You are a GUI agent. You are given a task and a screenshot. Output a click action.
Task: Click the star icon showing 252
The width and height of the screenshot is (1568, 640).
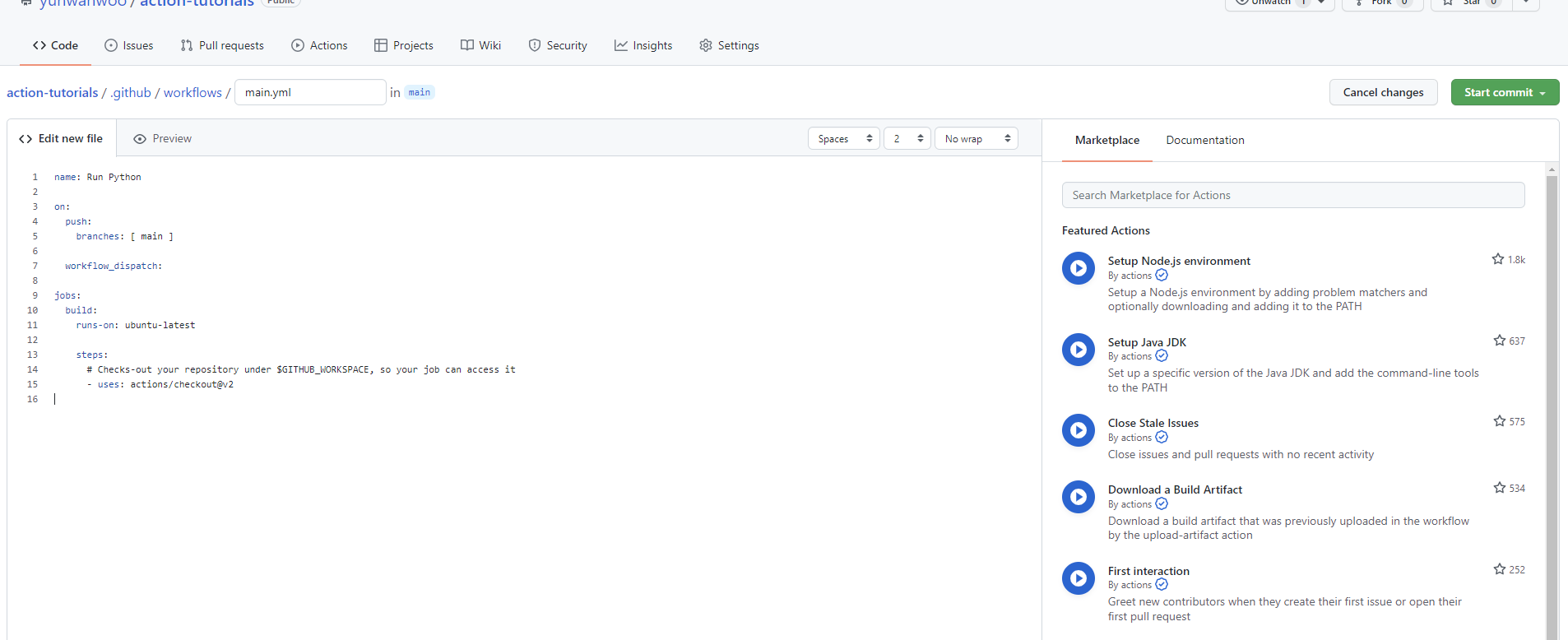(1500, 569)
